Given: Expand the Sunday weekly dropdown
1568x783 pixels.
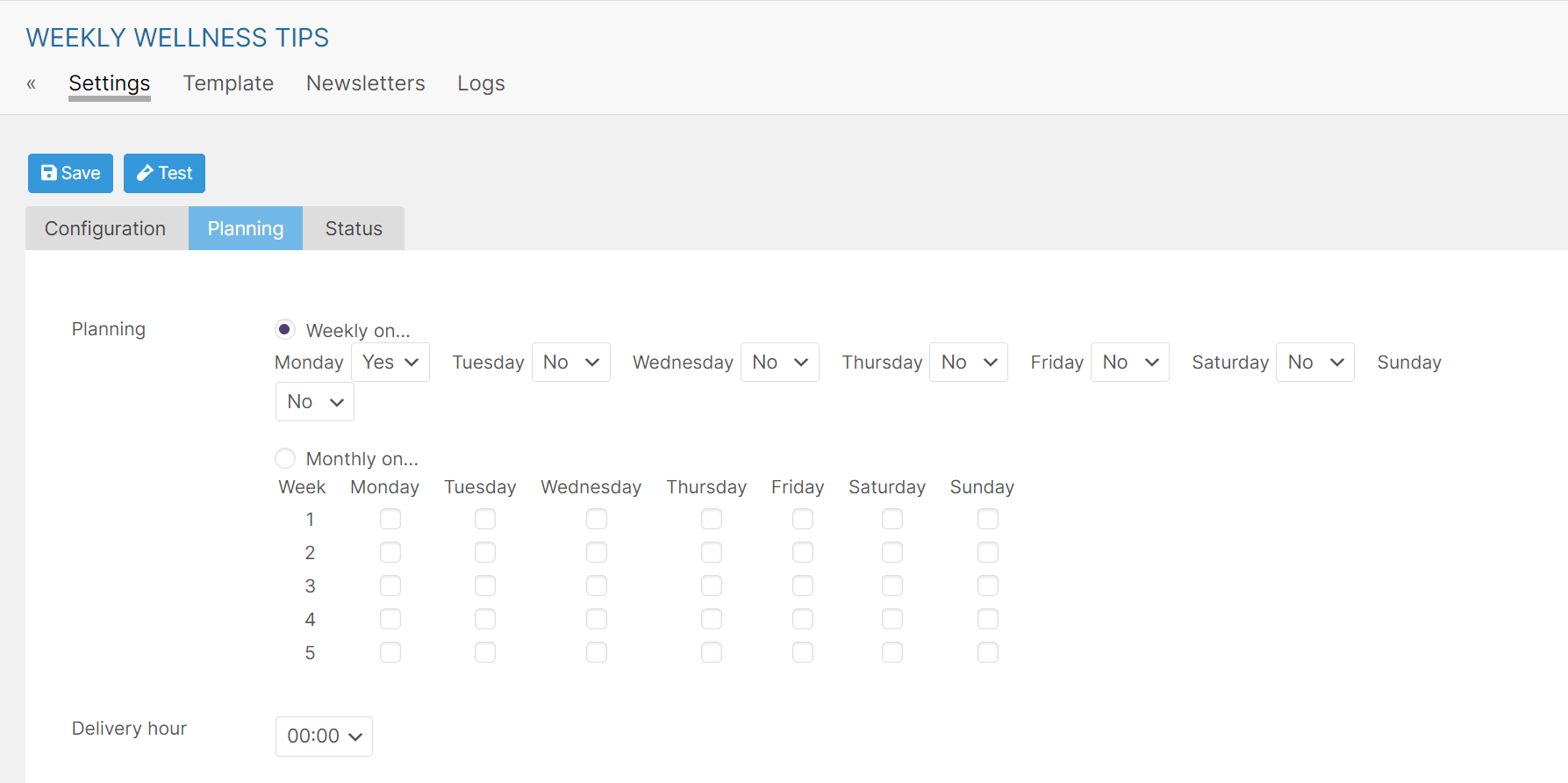Looking at the screenshot, I should (x=314, y=402).
